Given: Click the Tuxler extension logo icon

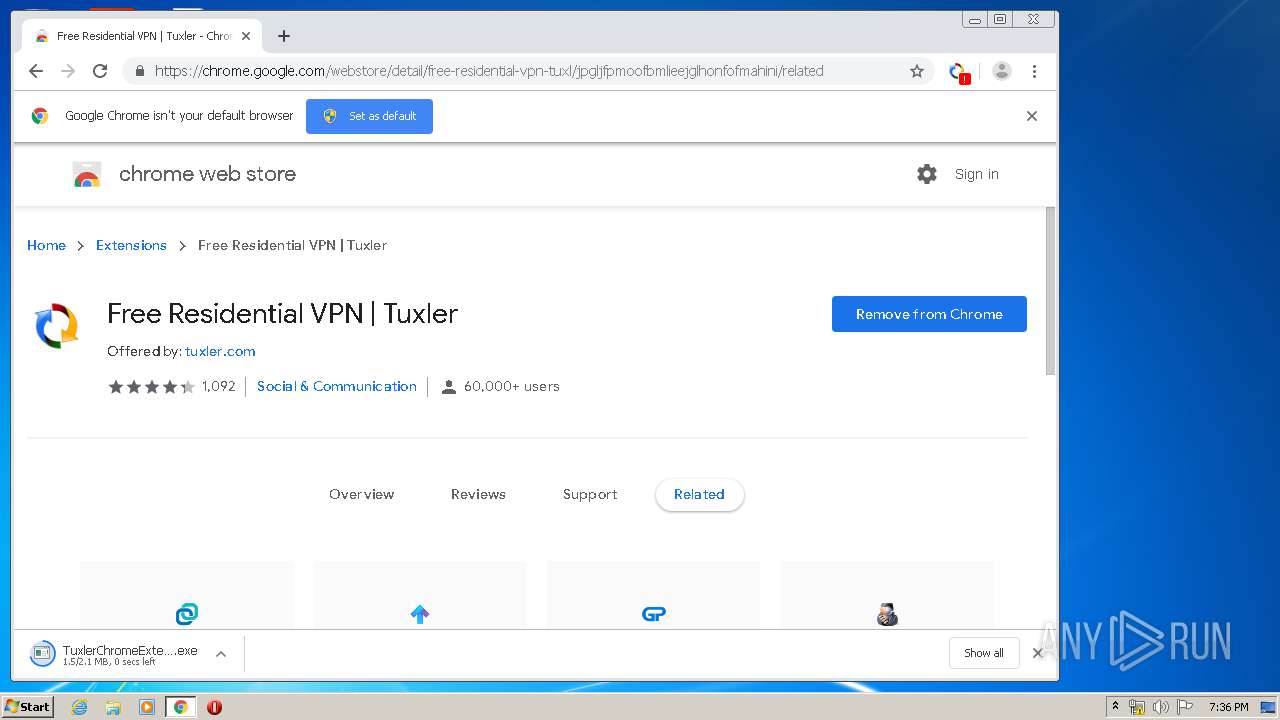Looking at the screenshot, I should pos(57,326).
